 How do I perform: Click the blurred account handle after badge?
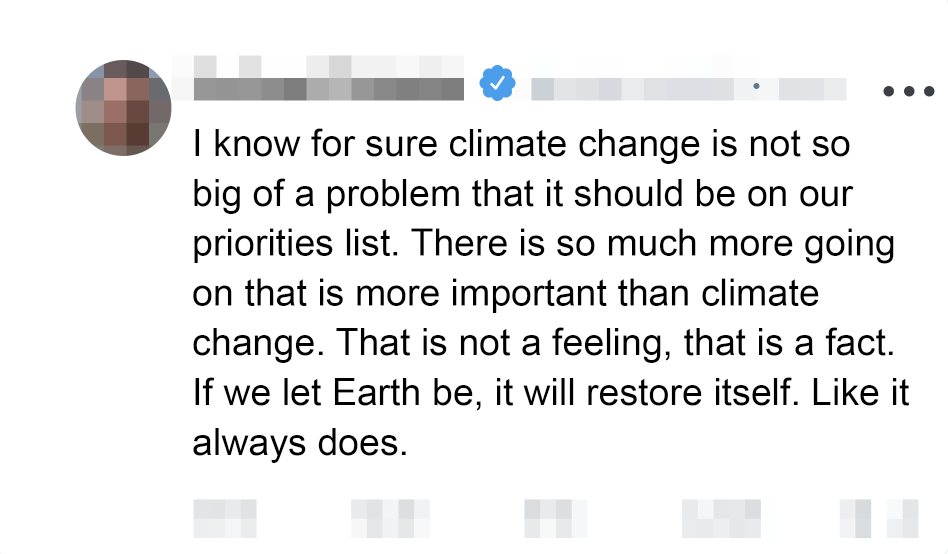(x=634, y=88)
